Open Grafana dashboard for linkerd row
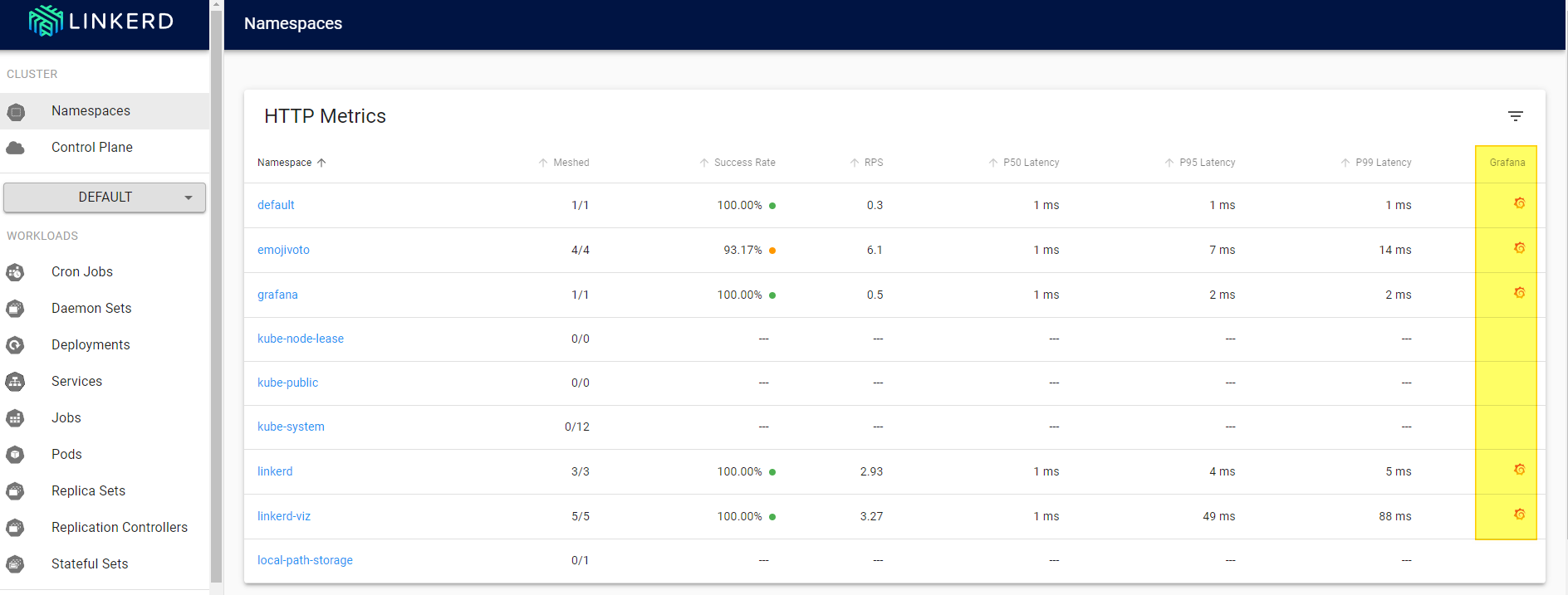The height and width of the screenshot is (595, 1568). coord(1519,470)
